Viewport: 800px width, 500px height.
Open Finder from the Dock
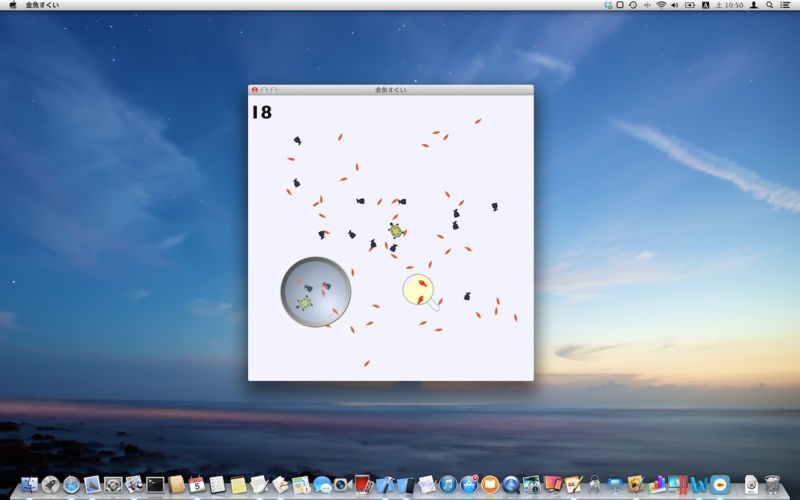click(28, 484)
